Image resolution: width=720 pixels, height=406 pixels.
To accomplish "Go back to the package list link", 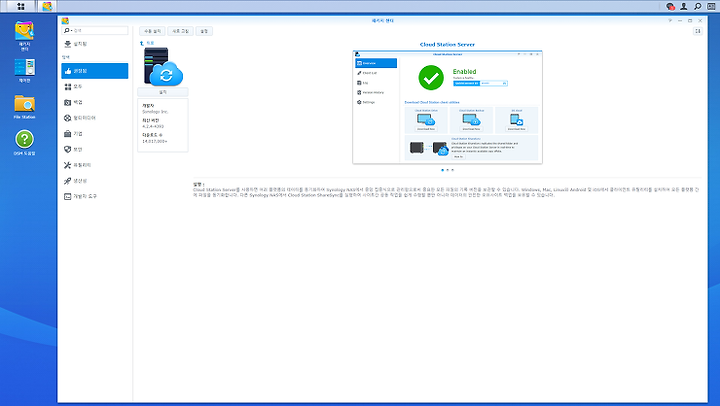I will click(147, 43).
